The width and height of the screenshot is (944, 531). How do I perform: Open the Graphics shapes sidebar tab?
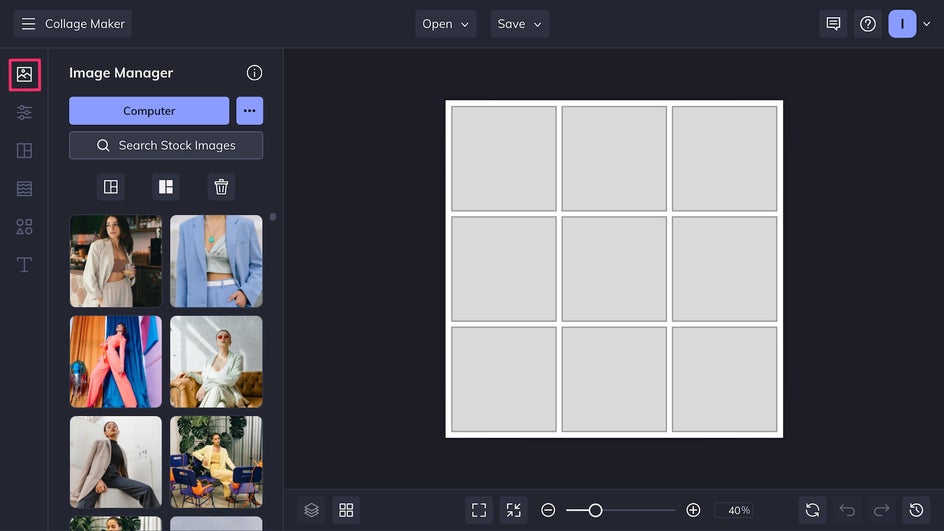click(x=25, y=226)
